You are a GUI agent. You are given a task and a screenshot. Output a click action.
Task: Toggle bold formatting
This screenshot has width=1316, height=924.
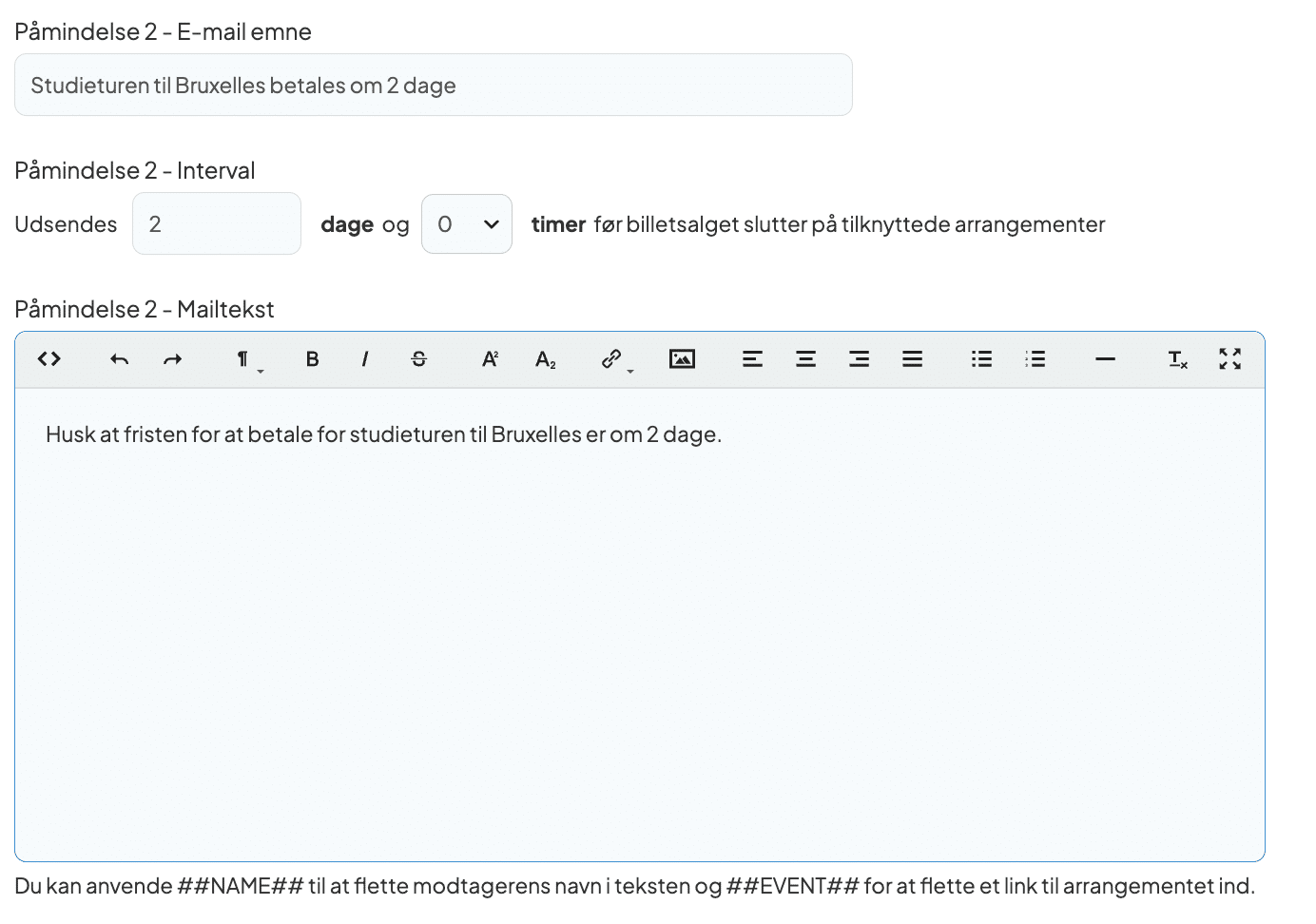point(312,359)
